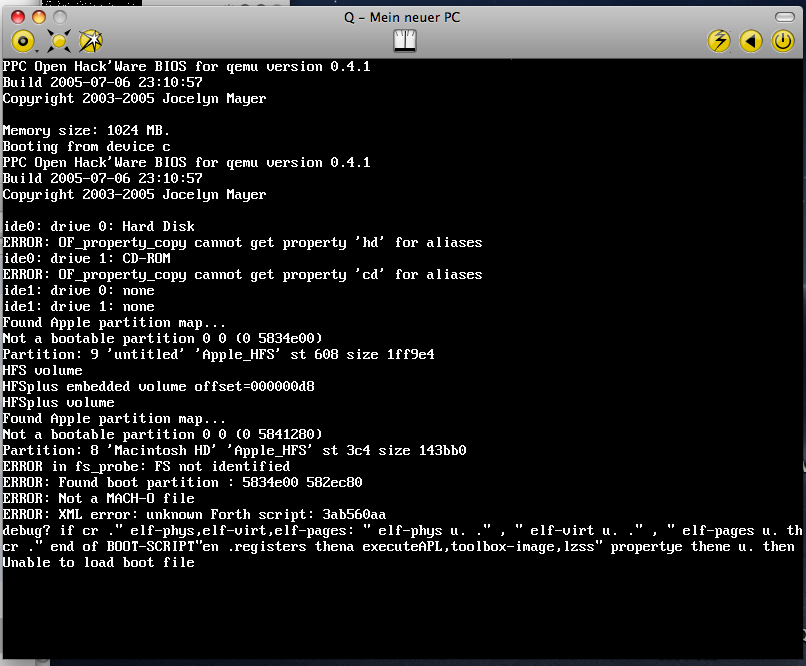
Task: Click 'ide0: drive 0: Hard Disk' text
Action: coord(99,227)
